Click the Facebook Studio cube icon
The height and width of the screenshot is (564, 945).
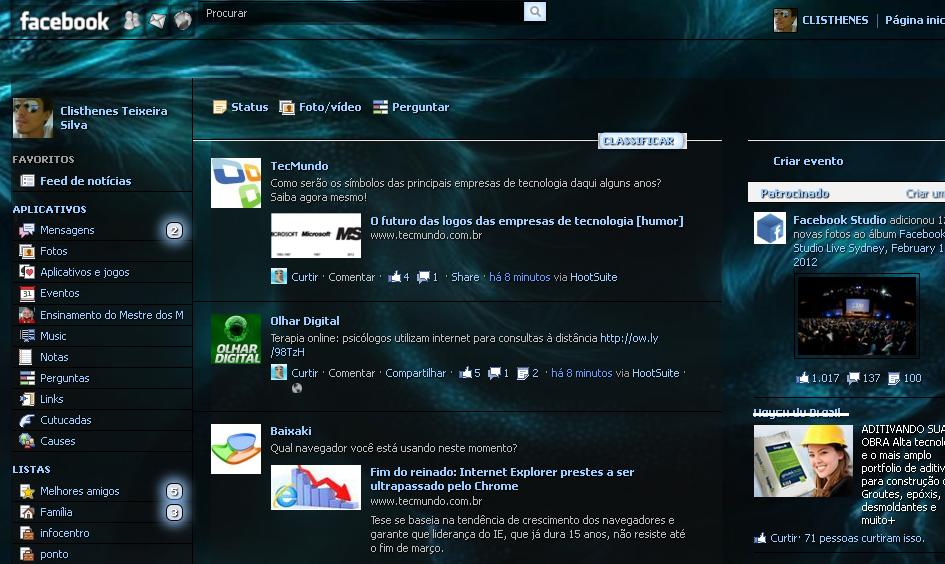(x=770, y=228)
